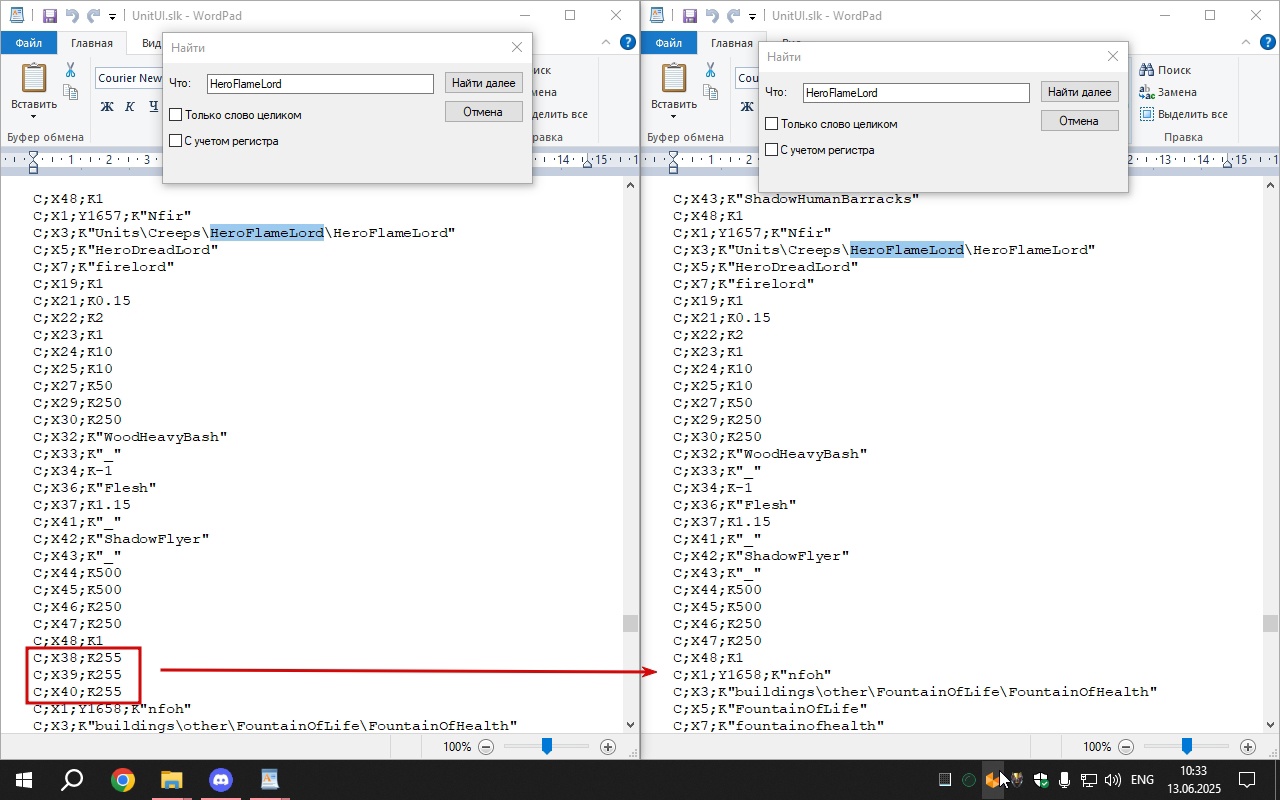Open volume control in system tray
The height and width of the screenshot is (800, 1280).
(x=1113, y=780)
